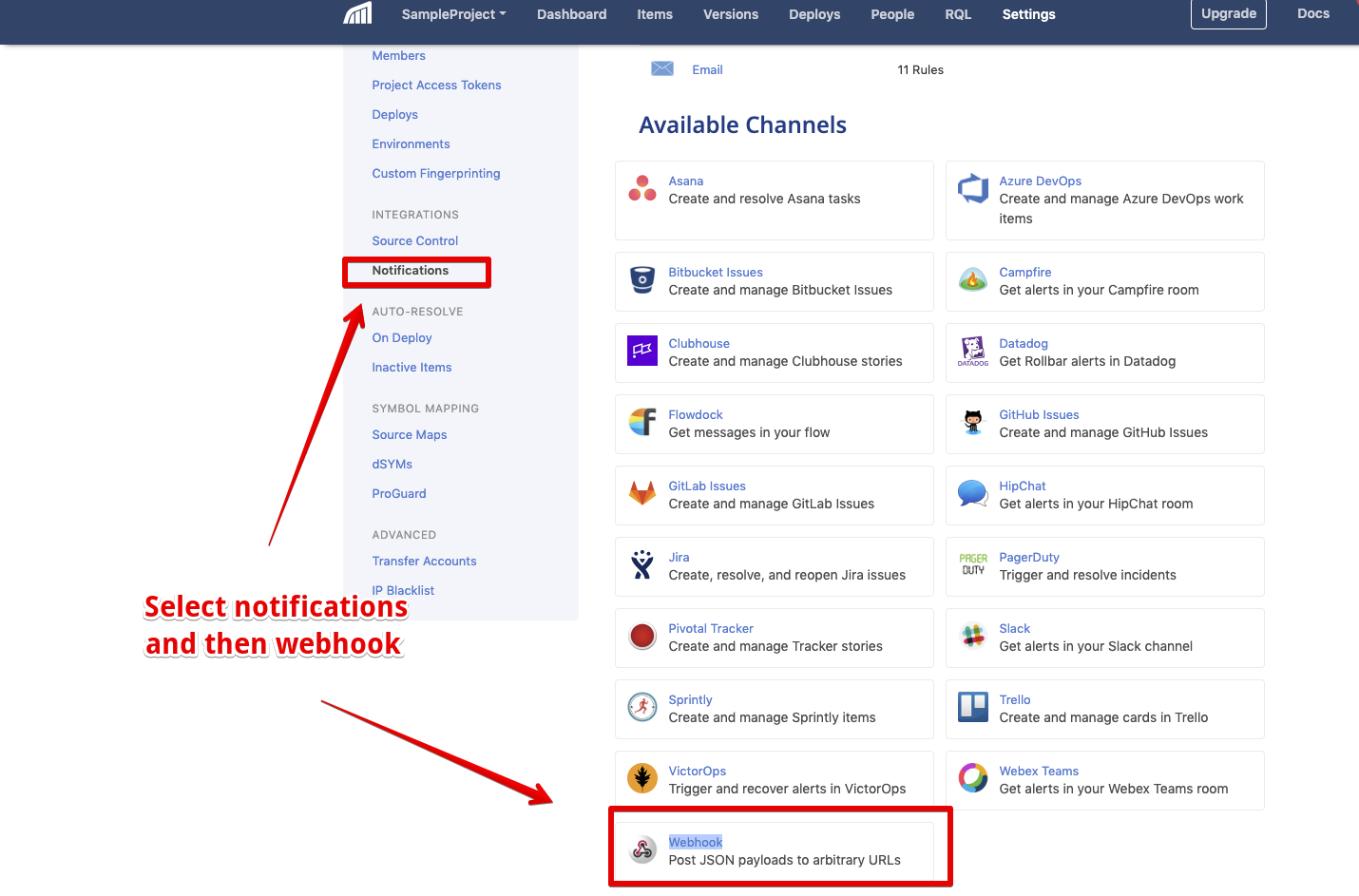Open On Deploy auto-resolve settings
This screenshot has height=896, width=1359.
401,338
